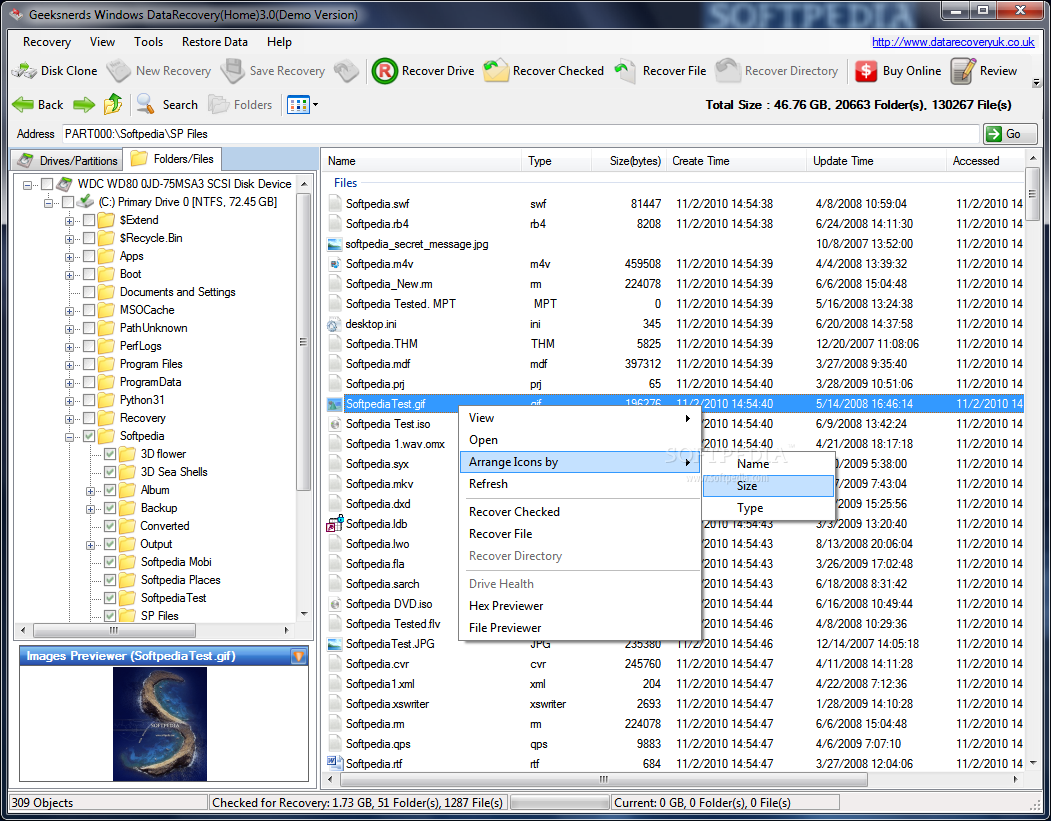1051x821 pixels.
Task: Click the SoftpediaTest.gif file icon
Action: 334,404
